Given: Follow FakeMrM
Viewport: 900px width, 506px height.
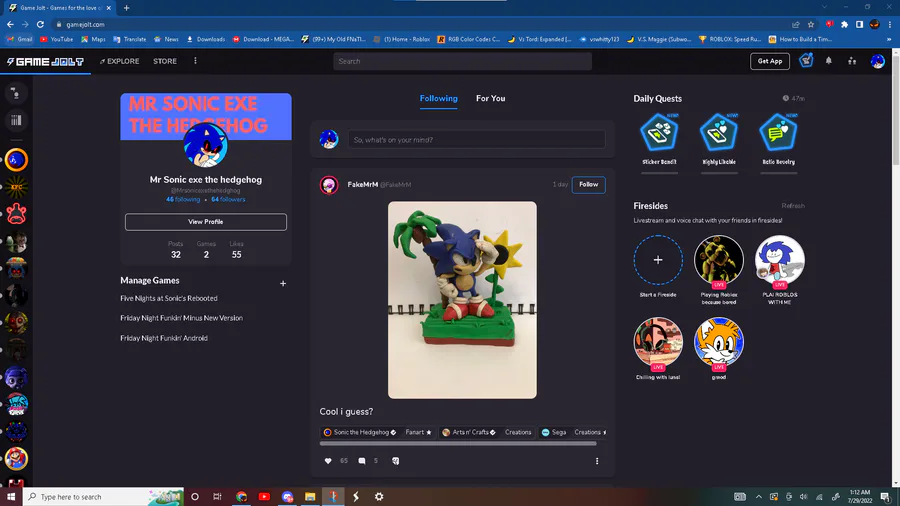Looking at the screenshot, I should tap(588, 185).
